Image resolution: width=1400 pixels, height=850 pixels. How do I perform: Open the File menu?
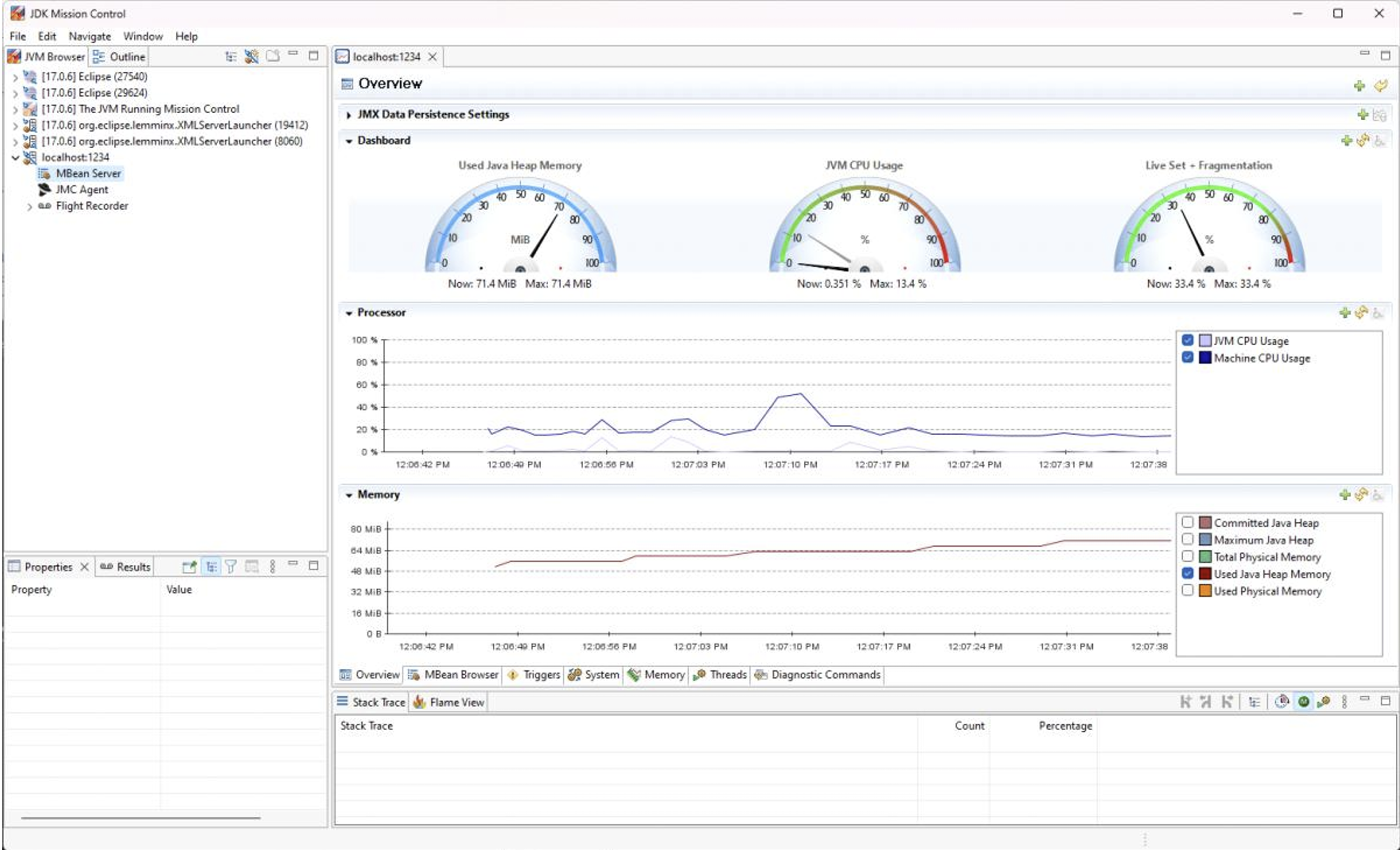pos(18,36)
